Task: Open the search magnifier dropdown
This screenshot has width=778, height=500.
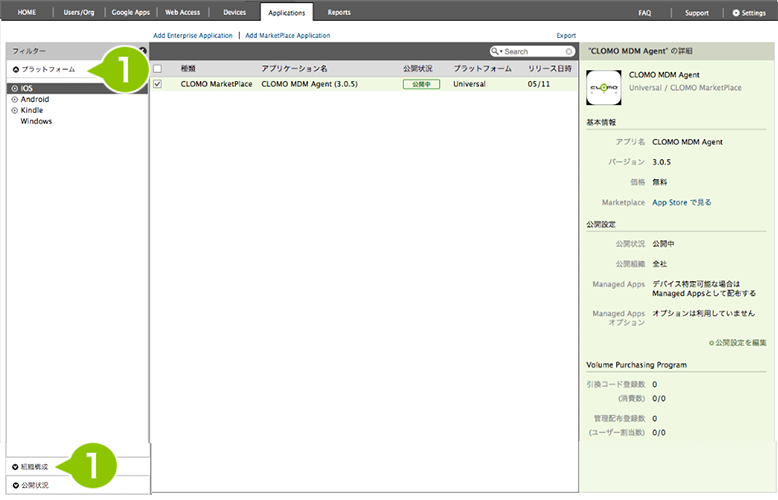Action: [x=497, y=52]
